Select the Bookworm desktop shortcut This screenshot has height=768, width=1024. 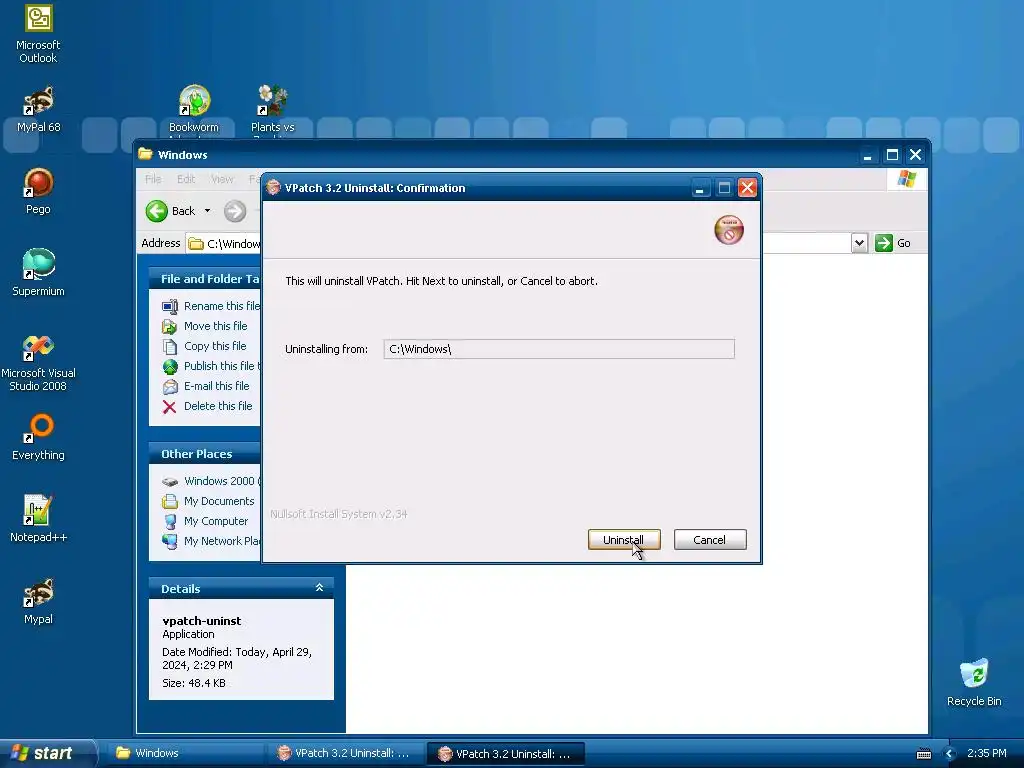194,109
